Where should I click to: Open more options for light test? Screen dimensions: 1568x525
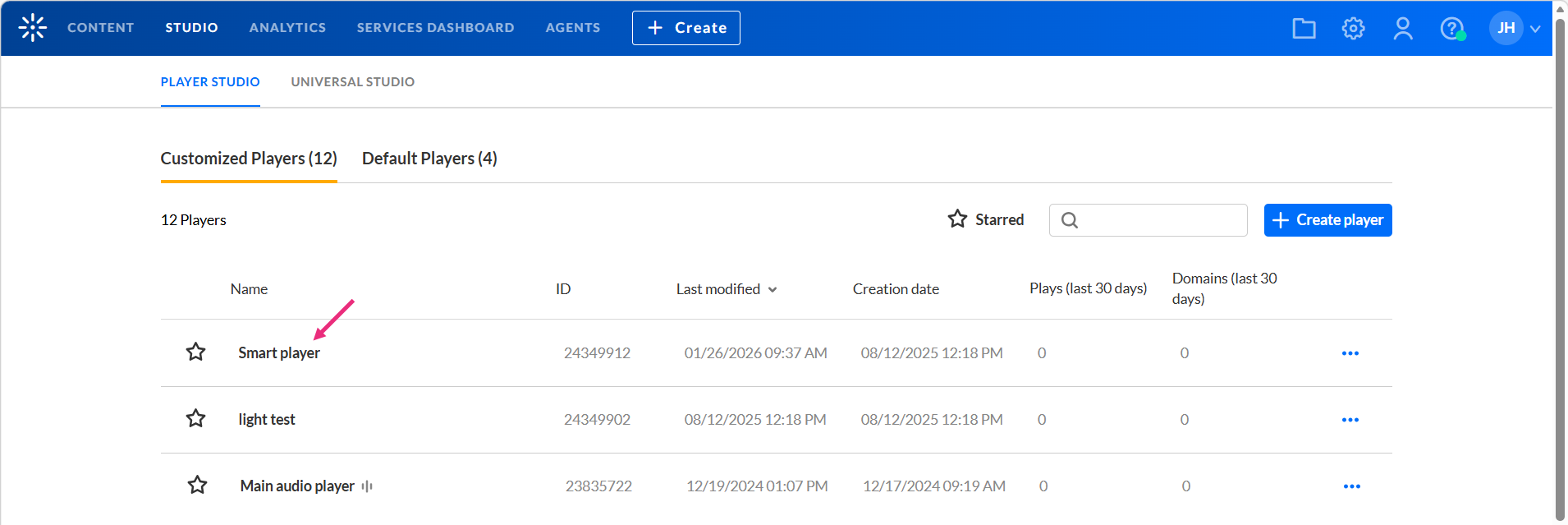1350,420
